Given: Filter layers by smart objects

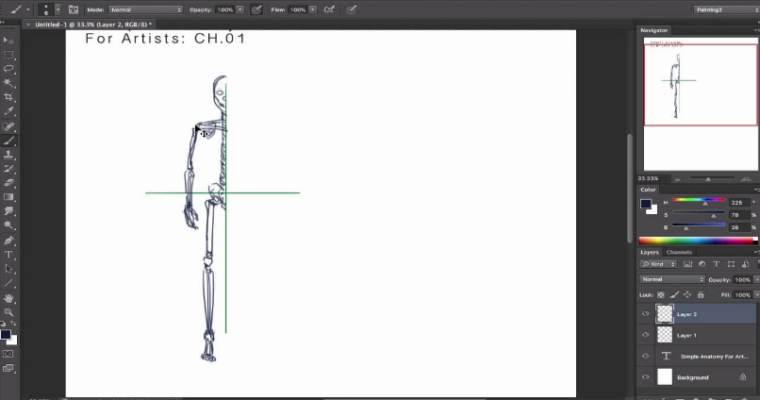Looking at the screenshot, I should [x=745, y=264].
